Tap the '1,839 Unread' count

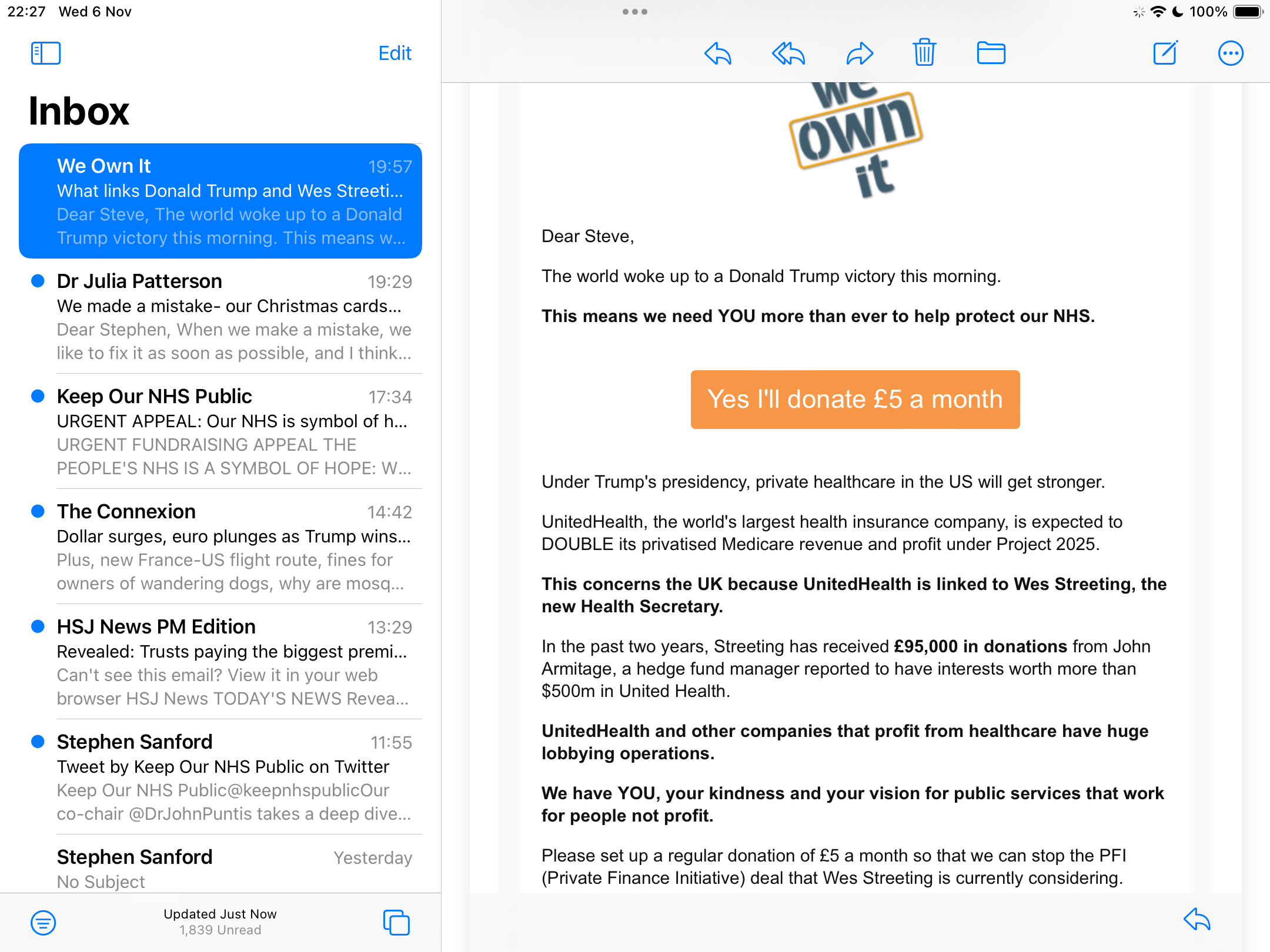(220, 930)
